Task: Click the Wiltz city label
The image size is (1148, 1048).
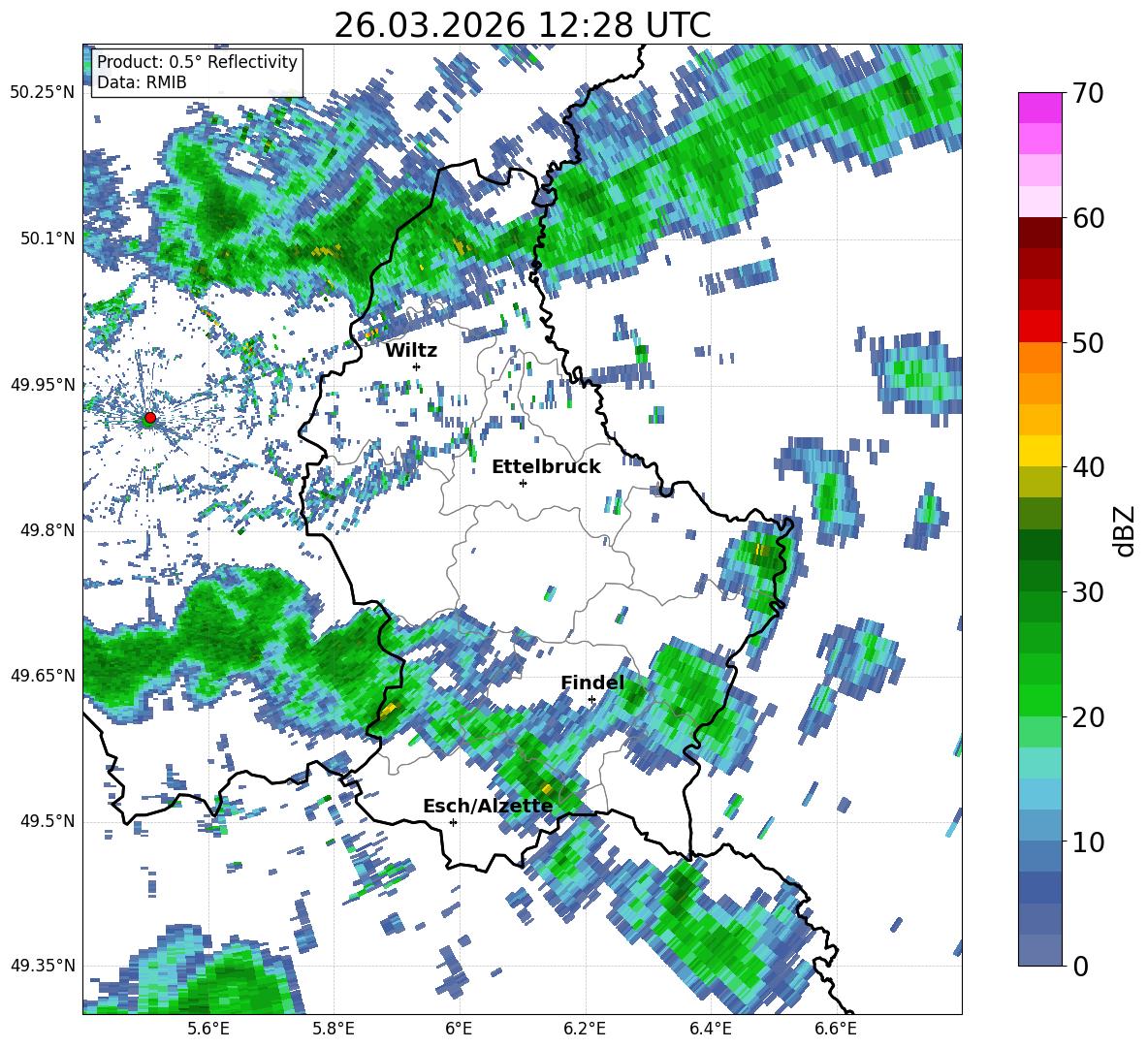Action: pyautogui.click(x=411, y=351)
